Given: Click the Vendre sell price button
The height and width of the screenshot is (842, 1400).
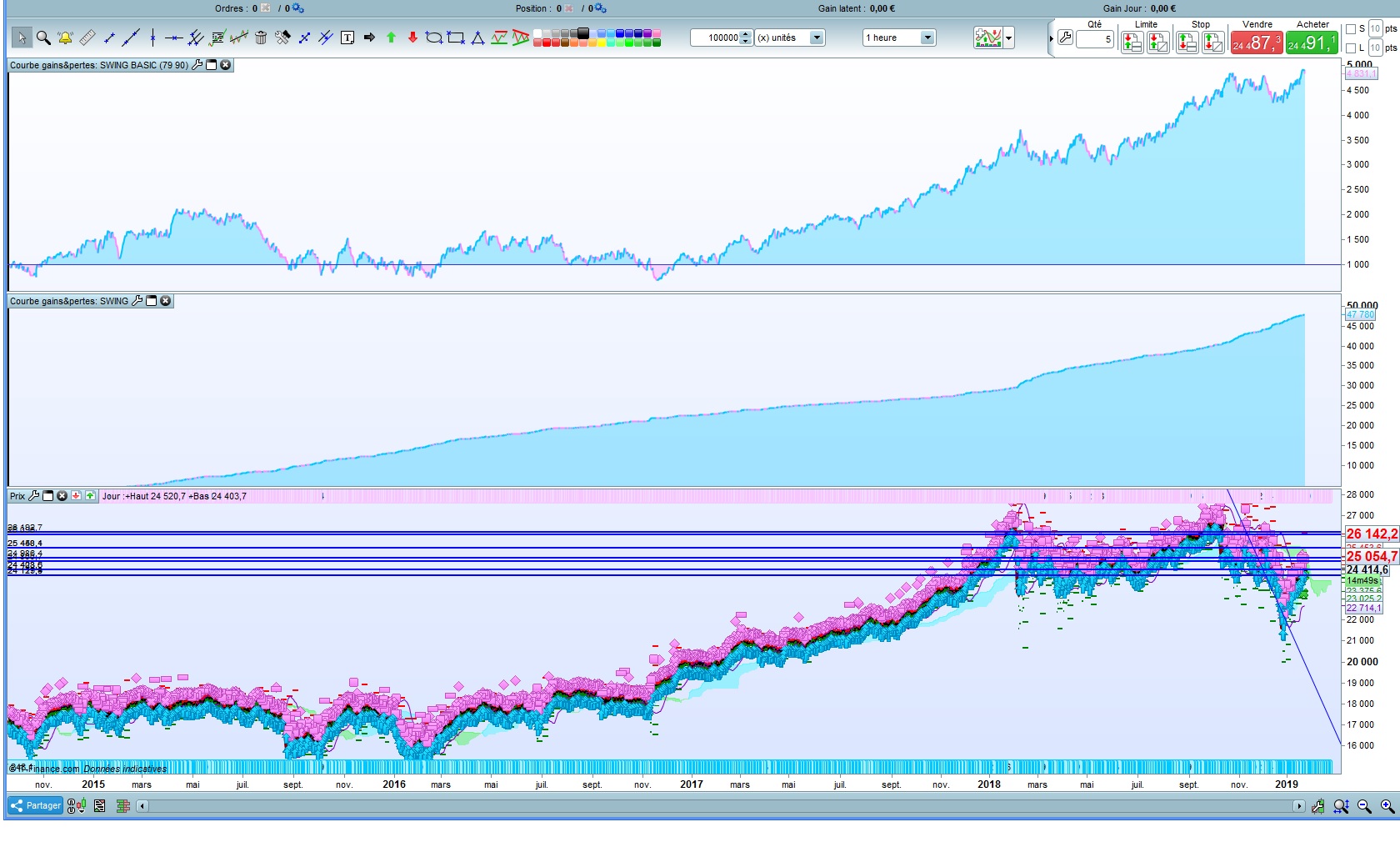Looking at the screenshot, I should click(x=1257, y=43).
